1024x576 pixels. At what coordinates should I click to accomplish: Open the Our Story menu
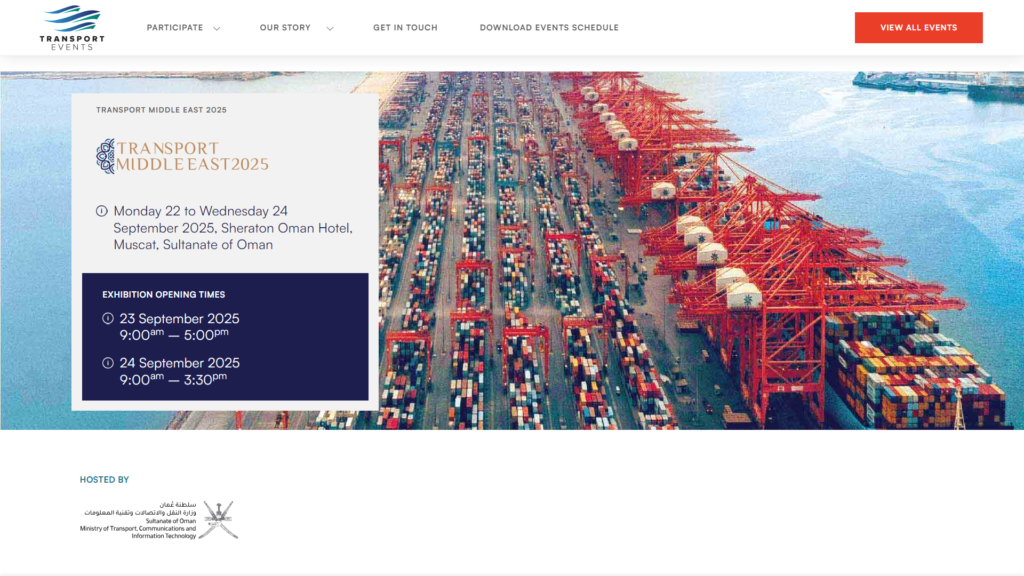[285, 27]
